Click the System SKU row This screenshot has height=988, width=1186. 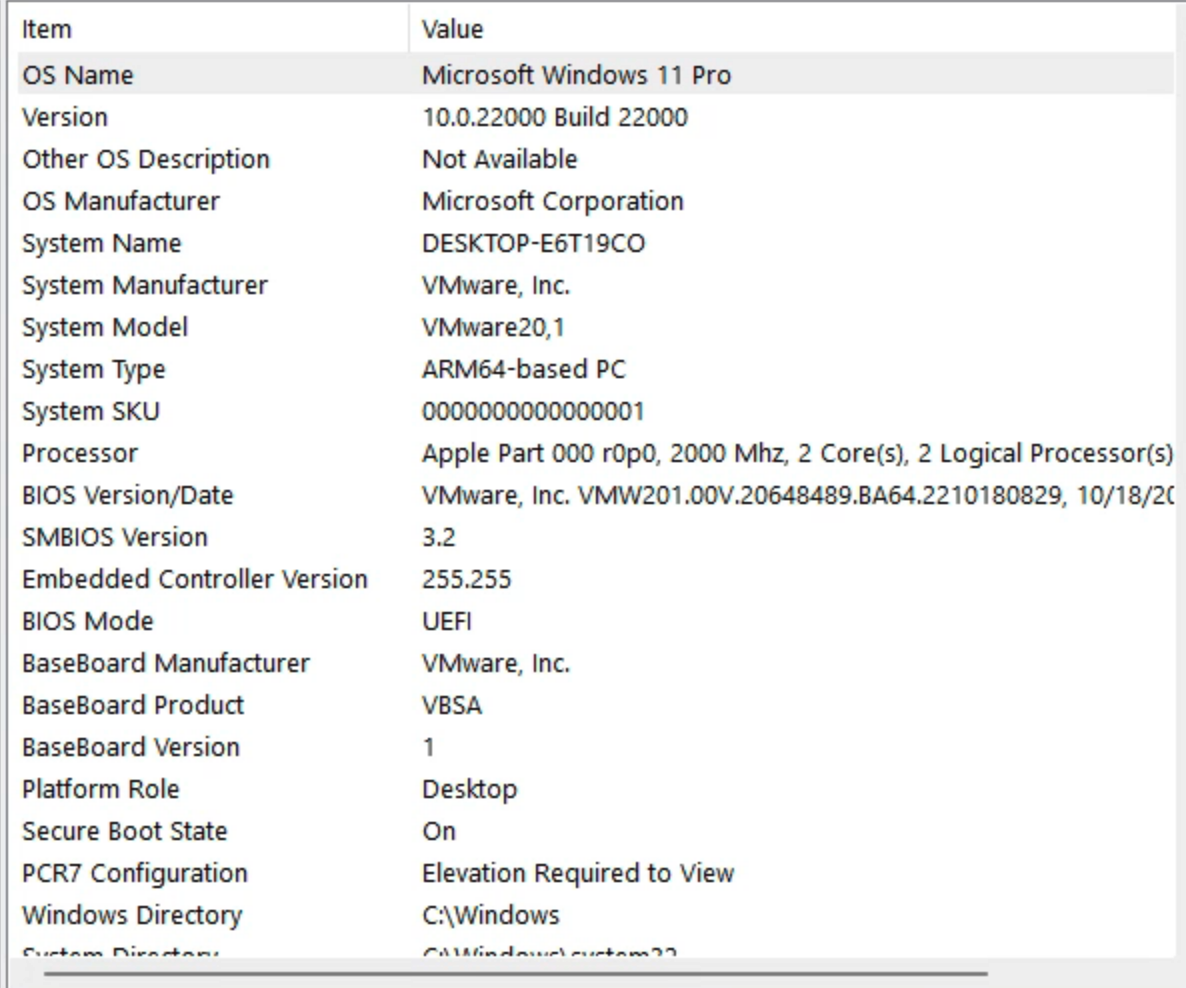[91, 411]
